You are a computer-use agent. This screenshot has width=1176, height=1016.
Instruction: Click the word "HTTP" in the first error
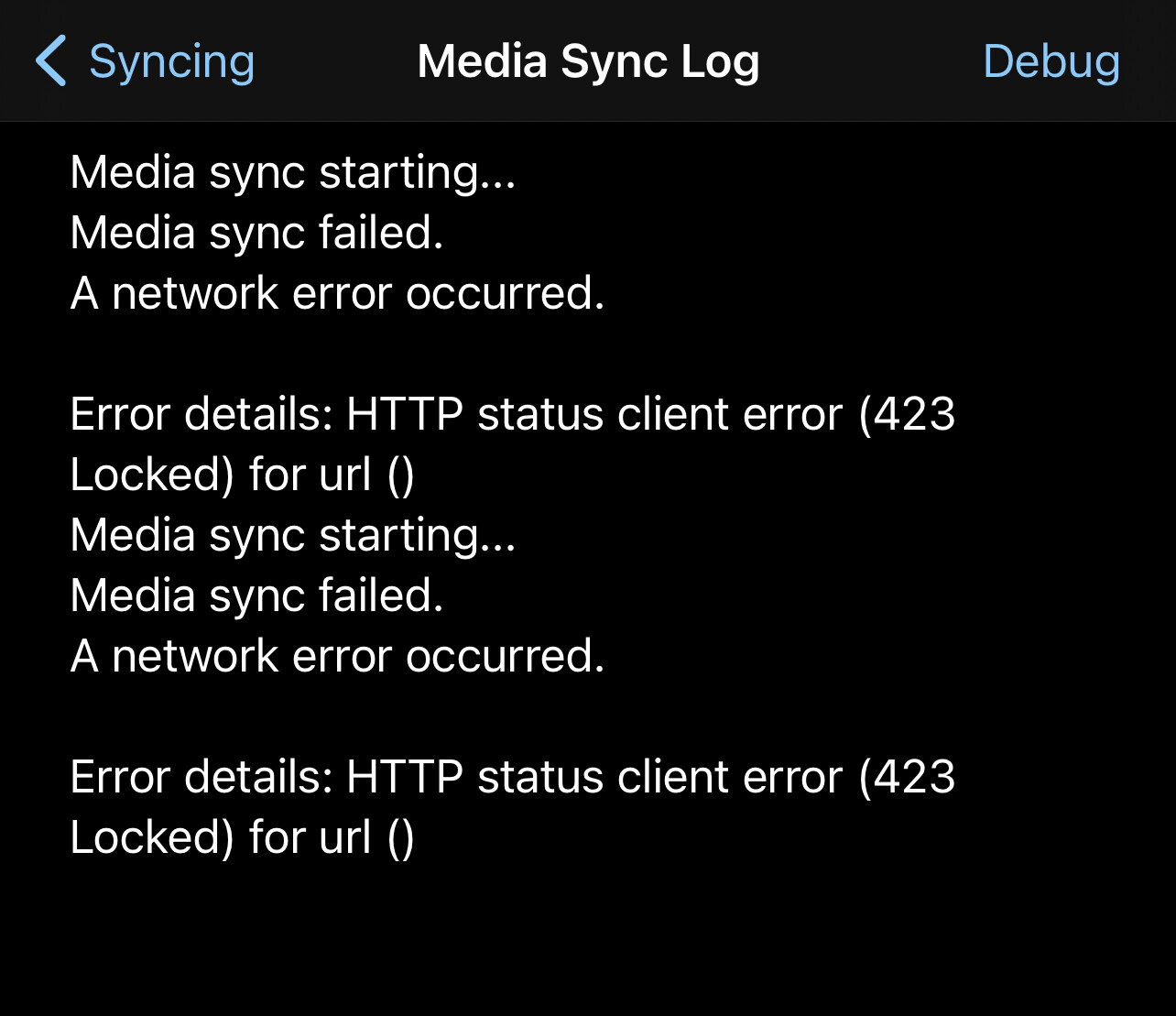coord(405,415)
